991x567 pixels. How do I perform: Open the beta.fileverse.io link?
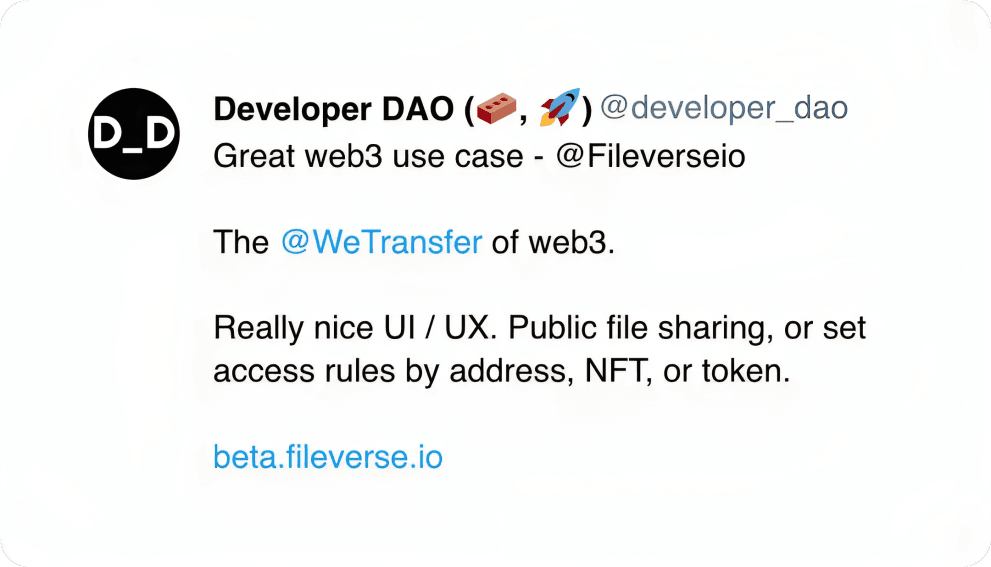[328, 457]
